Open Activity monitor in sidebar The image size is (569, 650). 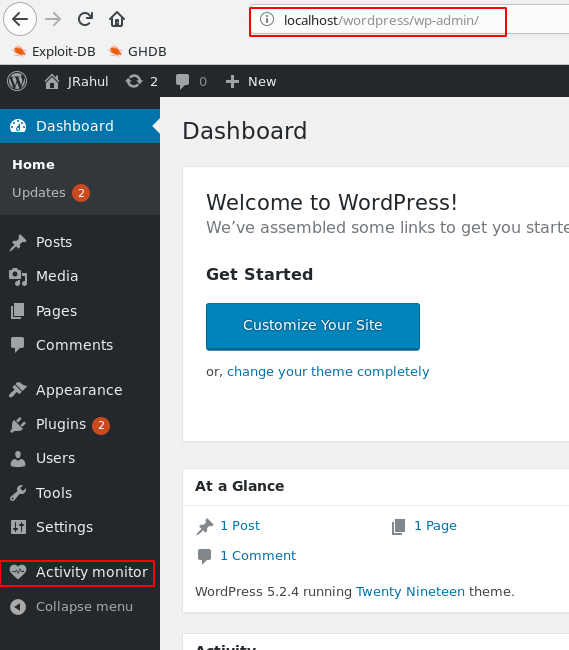click(79, 572)
